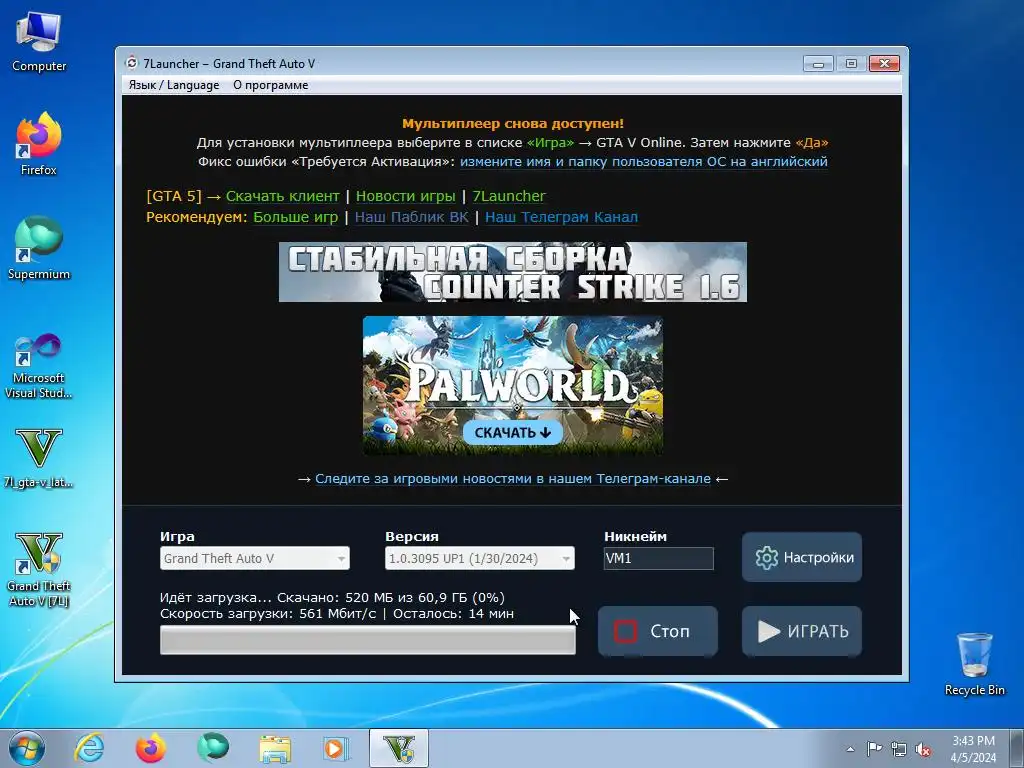Open the Firefox desktop shortcut
The height and width of the screenshot is (768, 1024).
(39, 144)
